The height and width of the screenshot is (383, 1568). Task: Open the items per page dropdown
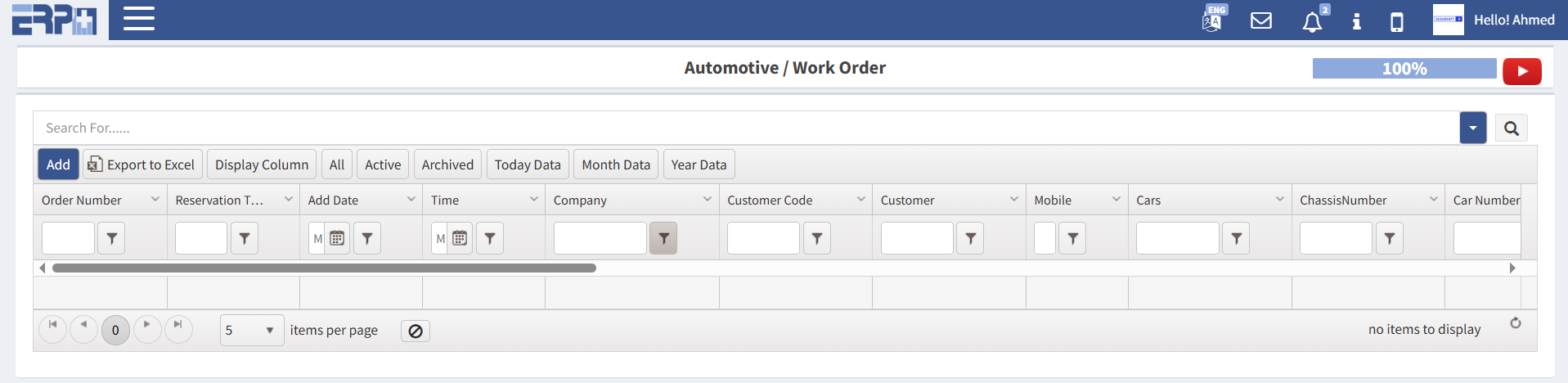click(252, 331)
